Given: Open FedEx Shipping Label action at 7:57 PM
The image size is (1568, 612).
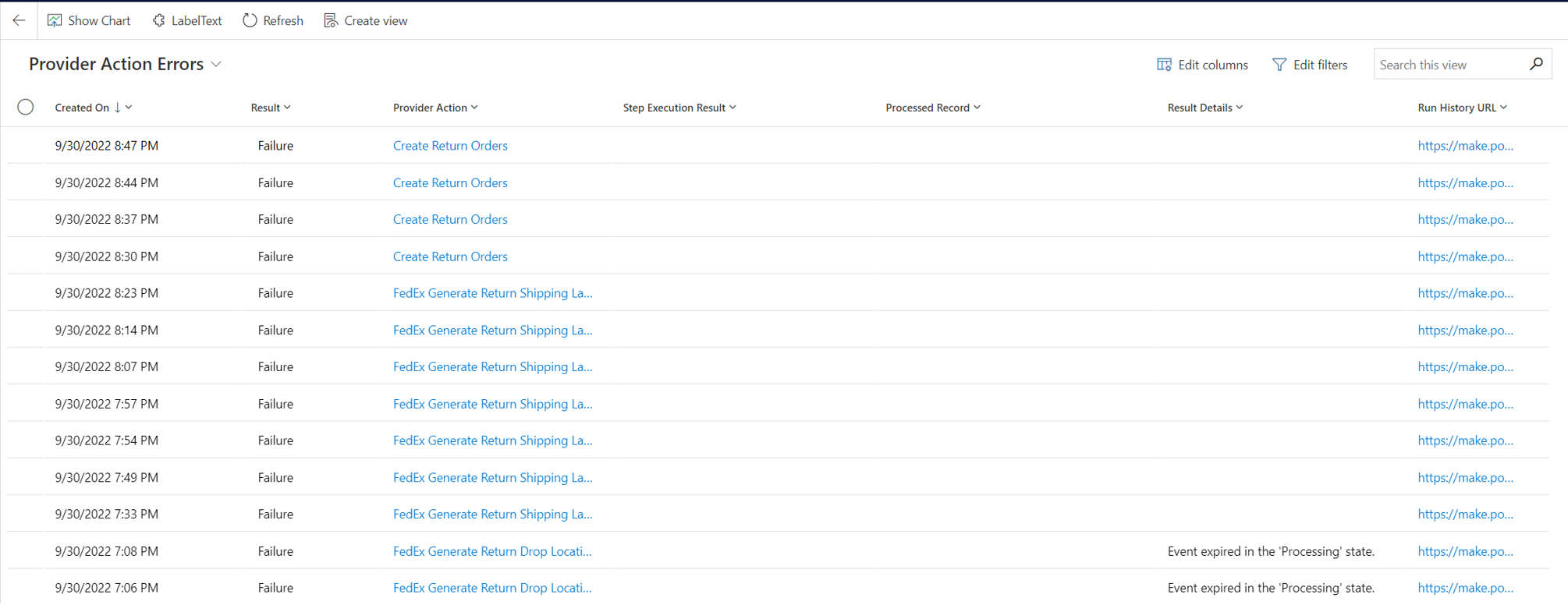Looking at the screenshot, I should (493, 404).
